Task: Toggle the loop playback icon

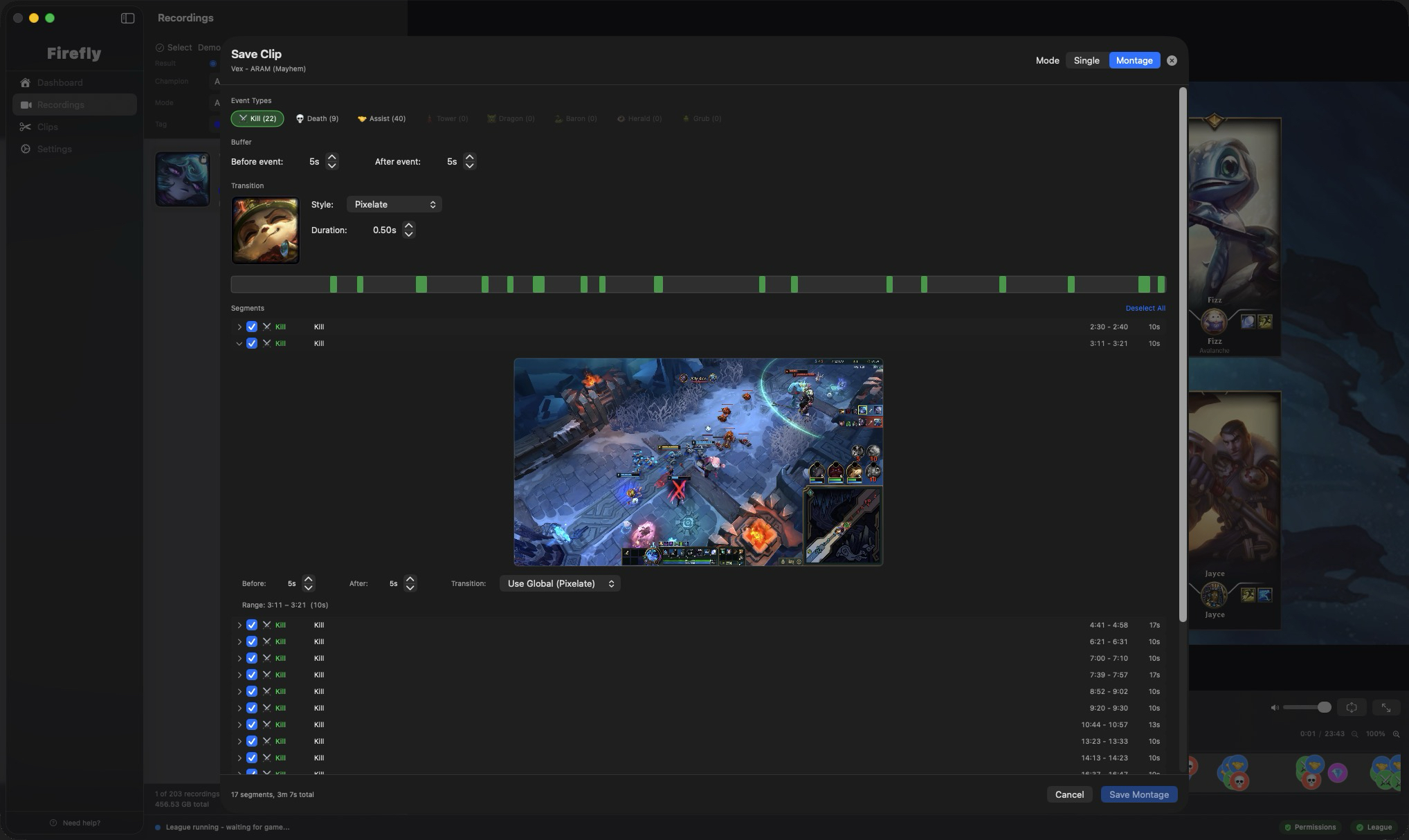Action: coord(1352,707)
